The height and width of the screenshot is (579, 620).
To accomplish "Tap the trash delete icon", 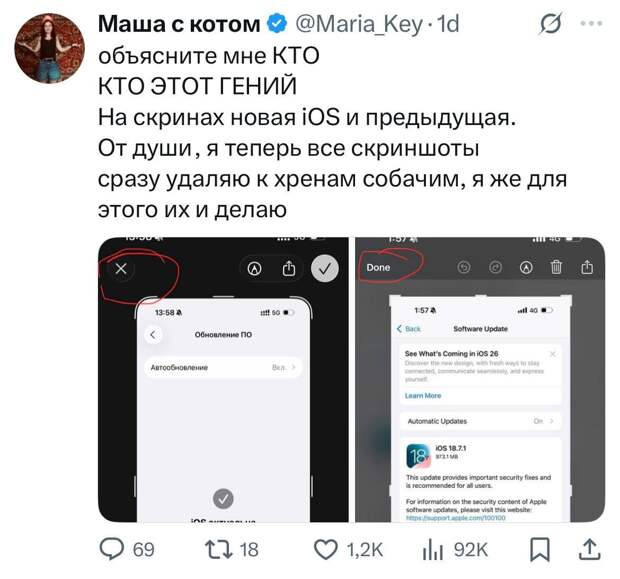I will click(556, 268).
